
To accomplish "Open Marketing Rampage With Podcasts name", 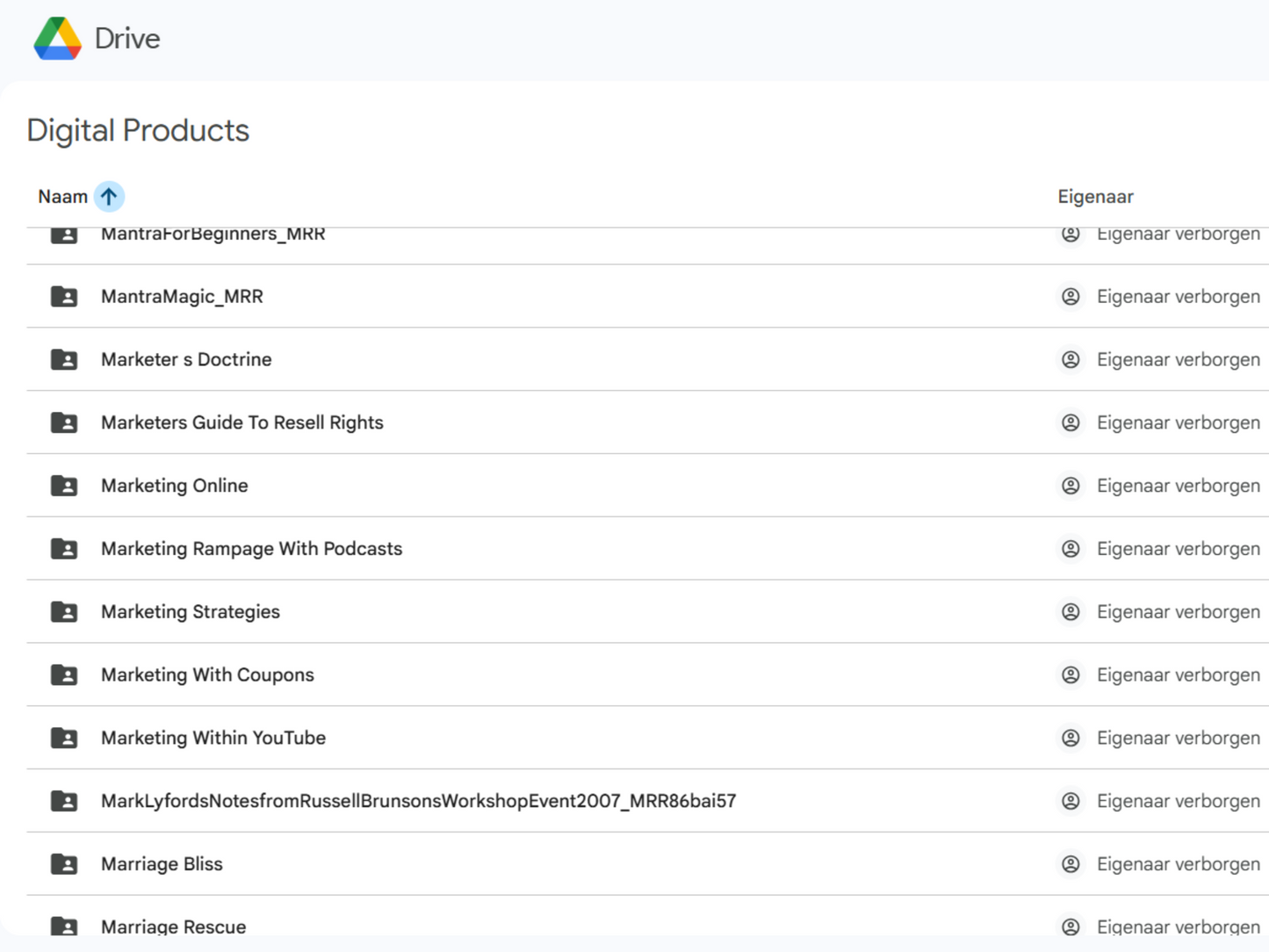I will pos(252,549).
